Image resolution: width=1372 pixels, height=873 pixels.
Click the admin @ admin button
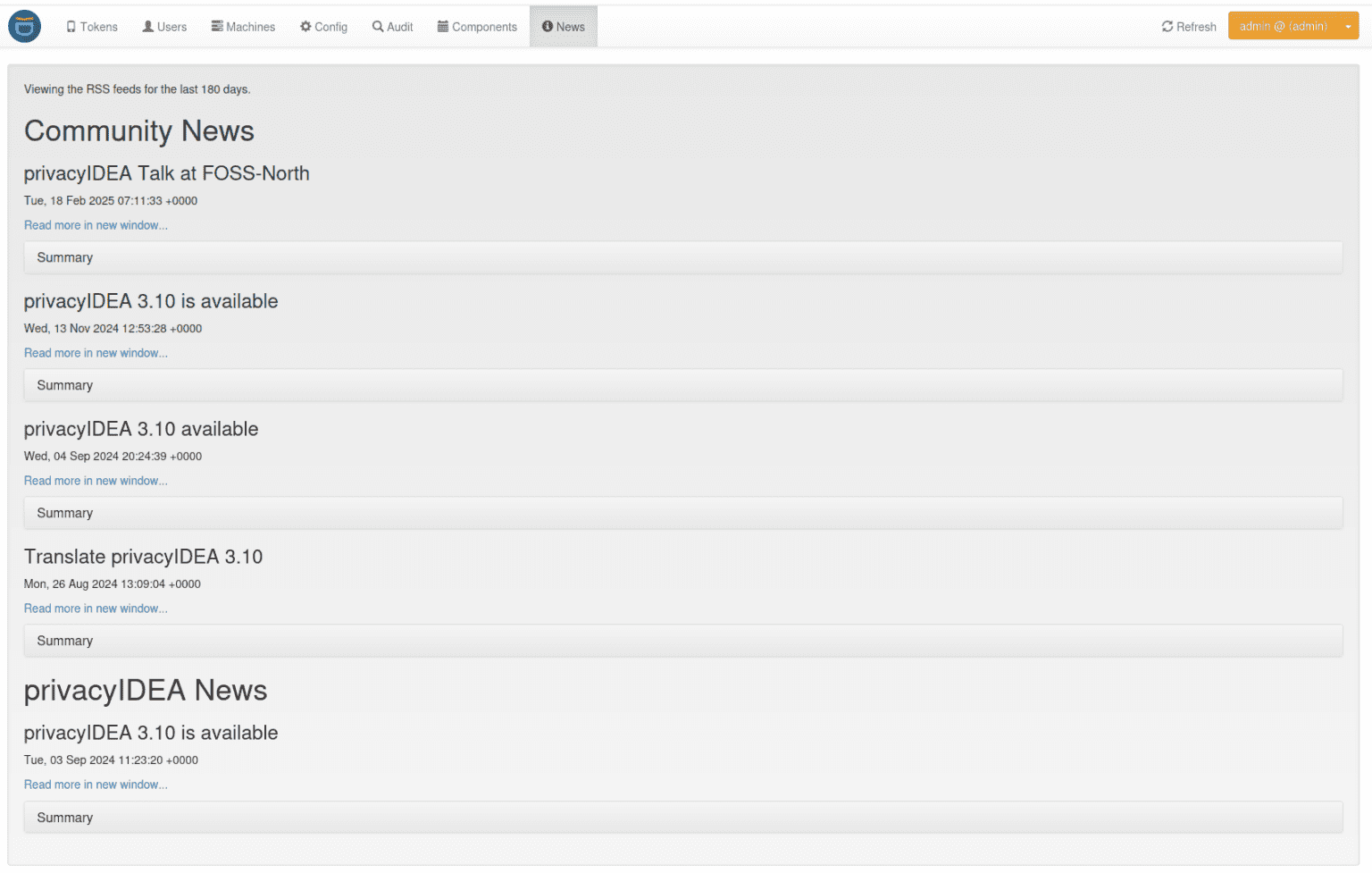1286,26
